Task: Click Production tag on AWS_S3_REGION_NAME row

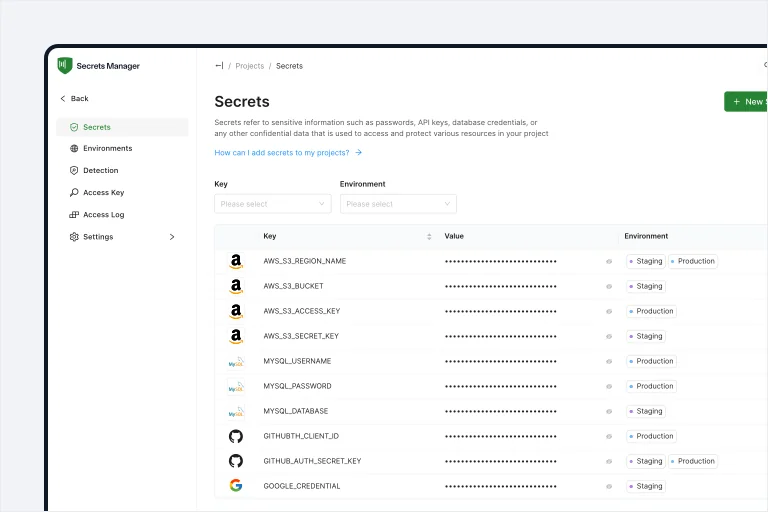Action: point(693,261)
